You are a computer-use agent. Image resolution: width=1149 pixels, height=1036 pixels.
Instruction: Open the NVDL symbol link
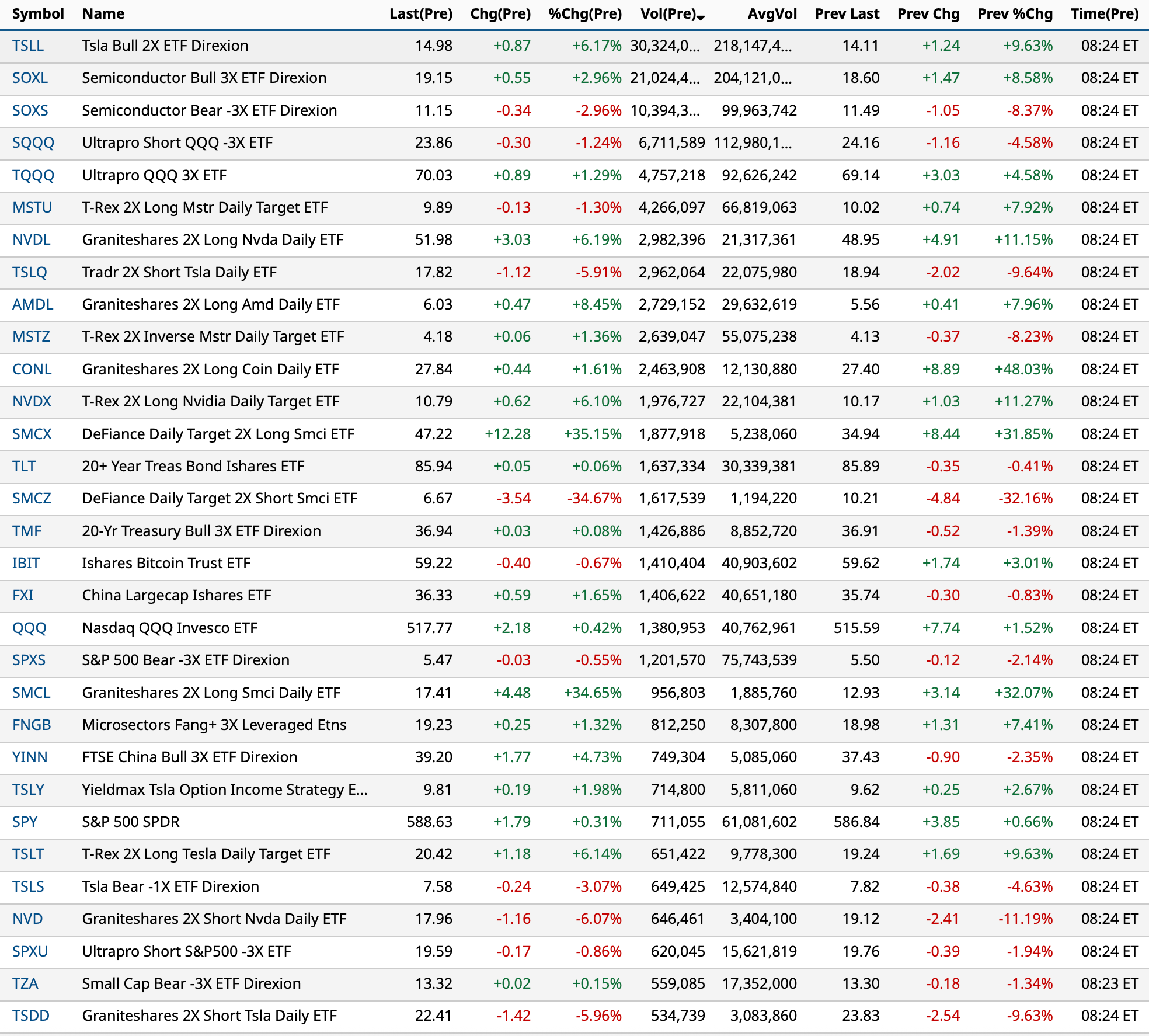(x=32, y=240)
